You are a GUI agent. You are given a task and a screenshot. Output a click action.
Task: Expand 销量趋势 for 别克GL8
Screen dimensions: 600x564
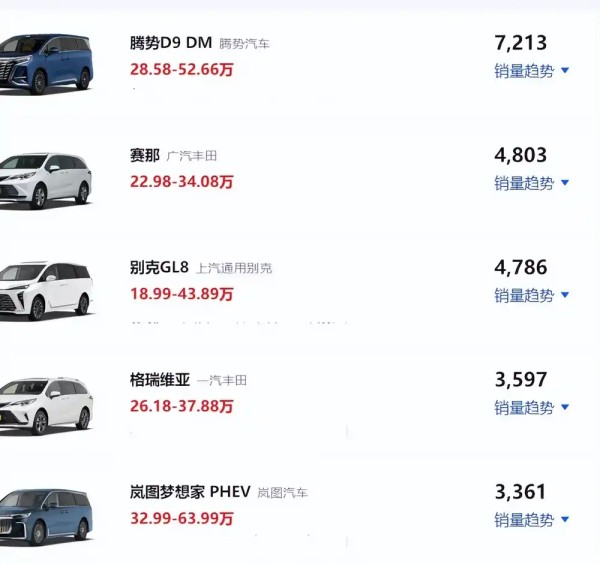click(532, 295)
